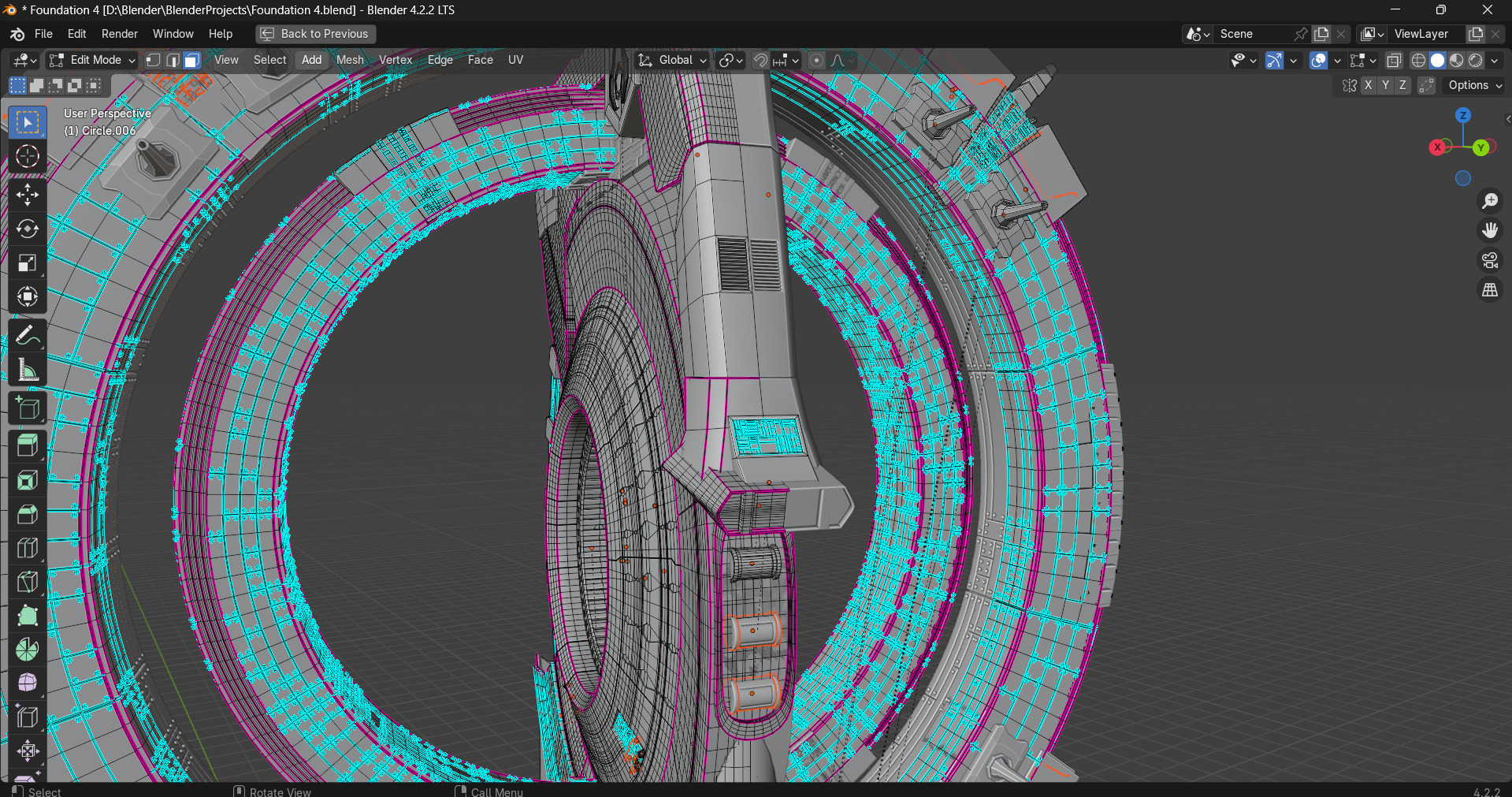1512x797 pixels.
Task: Click the Z axis on navigation gizmo
Action: click(x=1463, y=115)
